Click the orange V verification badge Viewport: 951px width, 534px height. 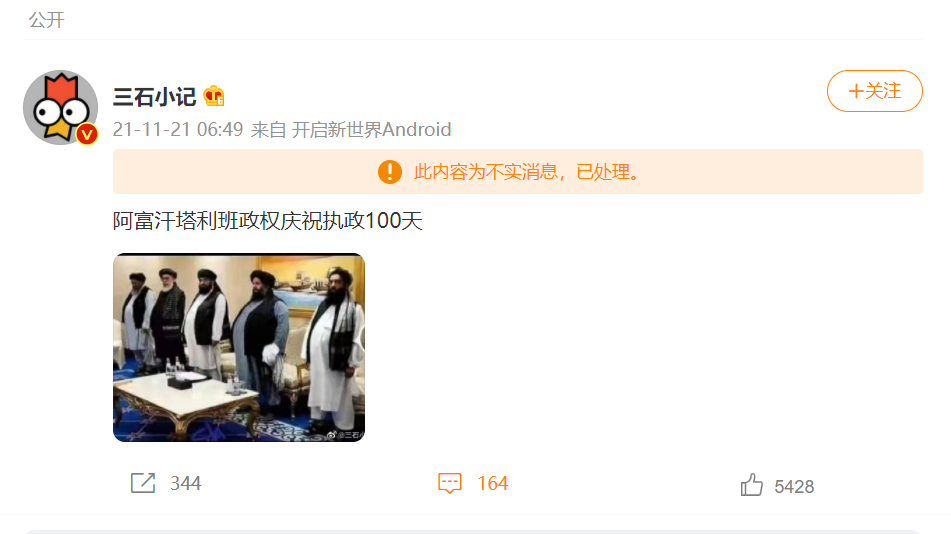pos(87,134)
